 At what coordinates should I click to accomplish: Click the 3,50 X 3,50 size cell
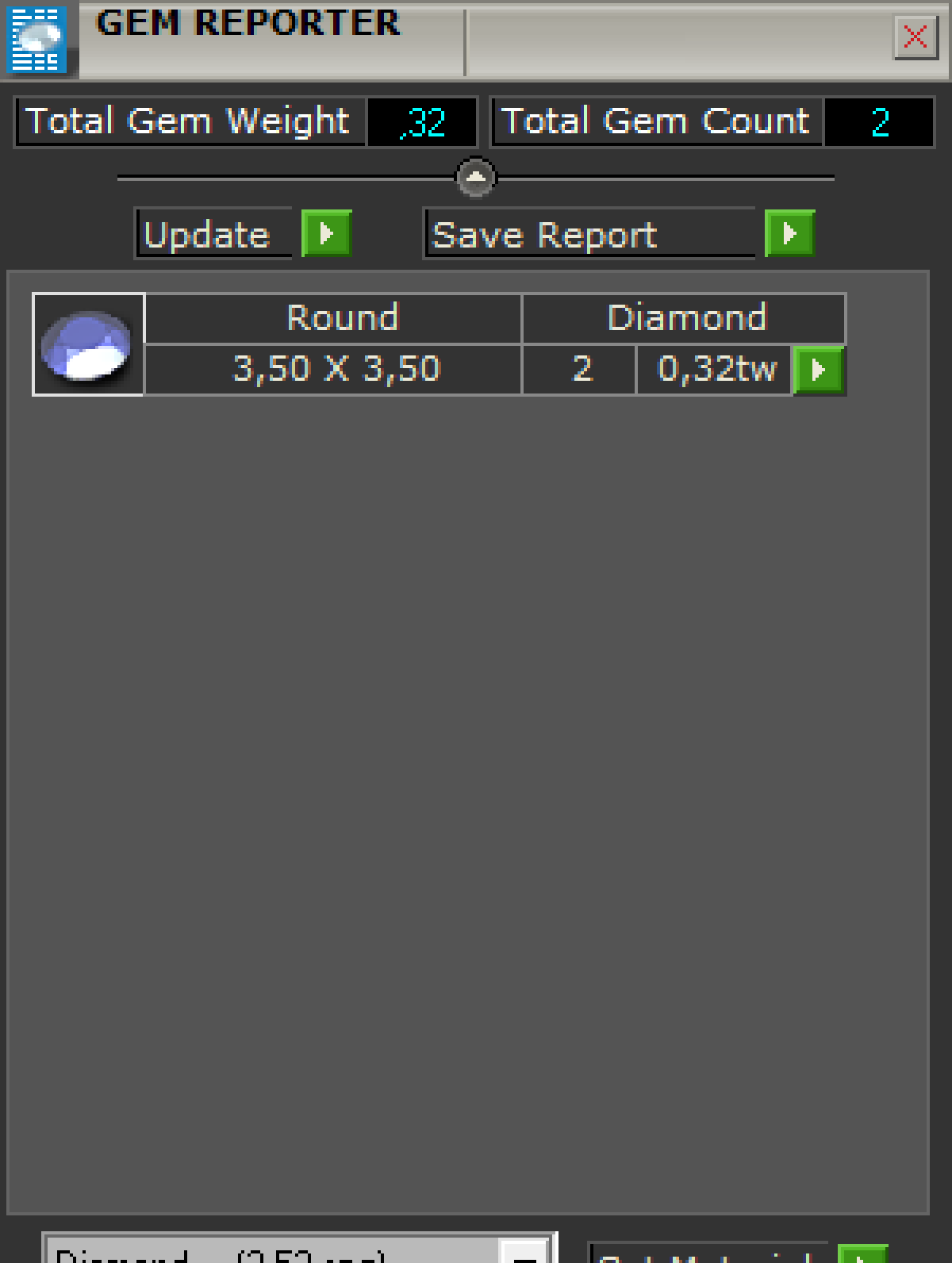[x=333, y=369]
